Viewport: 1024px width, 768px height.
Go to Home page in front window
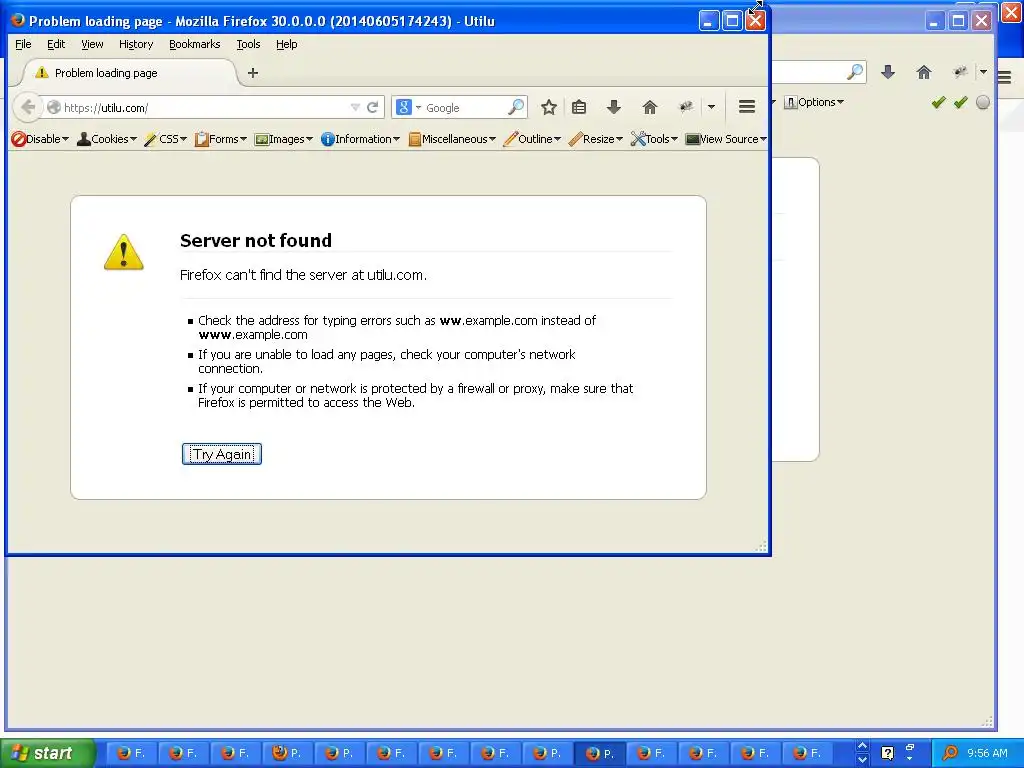650,107
